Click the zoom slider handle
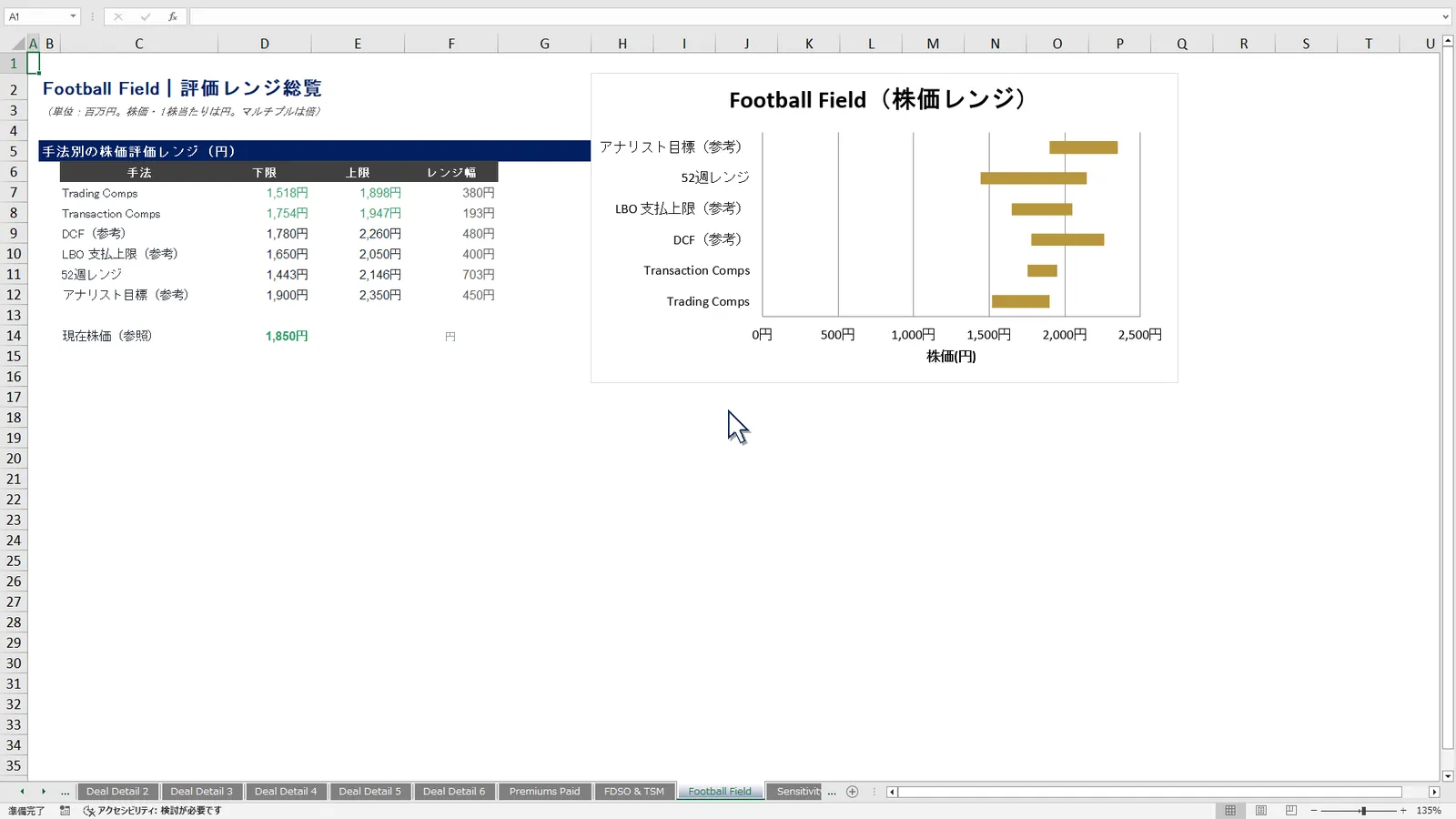The width and height of the screenshot is (1456, 819). click(x=1363, y=810)
